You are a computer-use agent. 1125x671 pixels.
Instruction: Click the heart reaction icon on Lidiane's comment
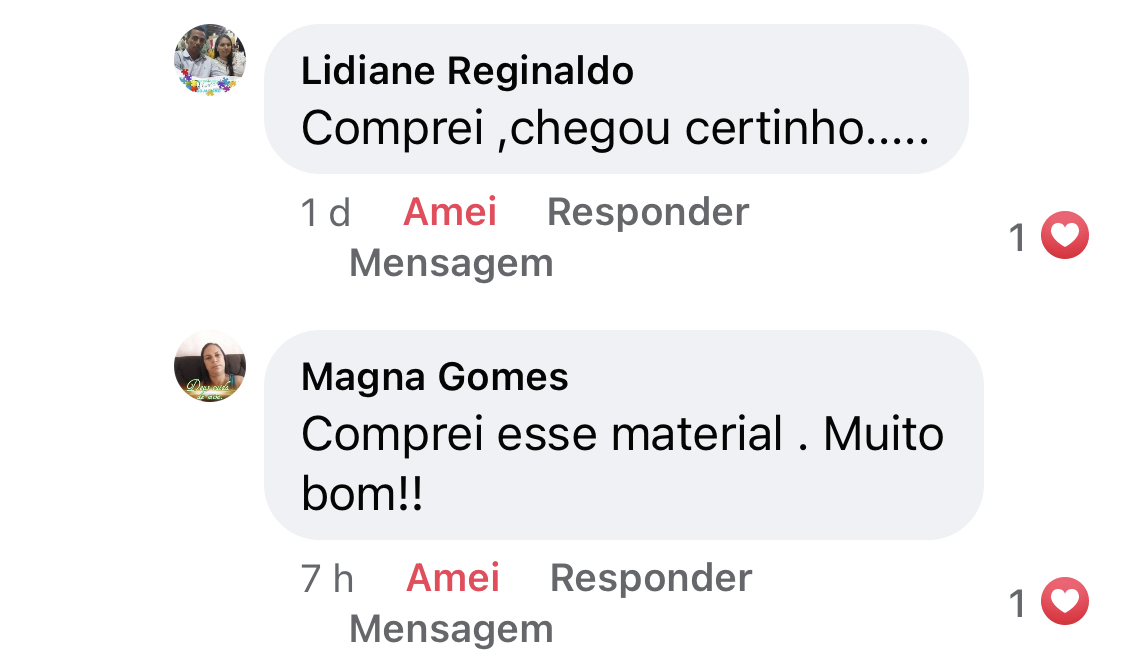tap(1064, 237)
